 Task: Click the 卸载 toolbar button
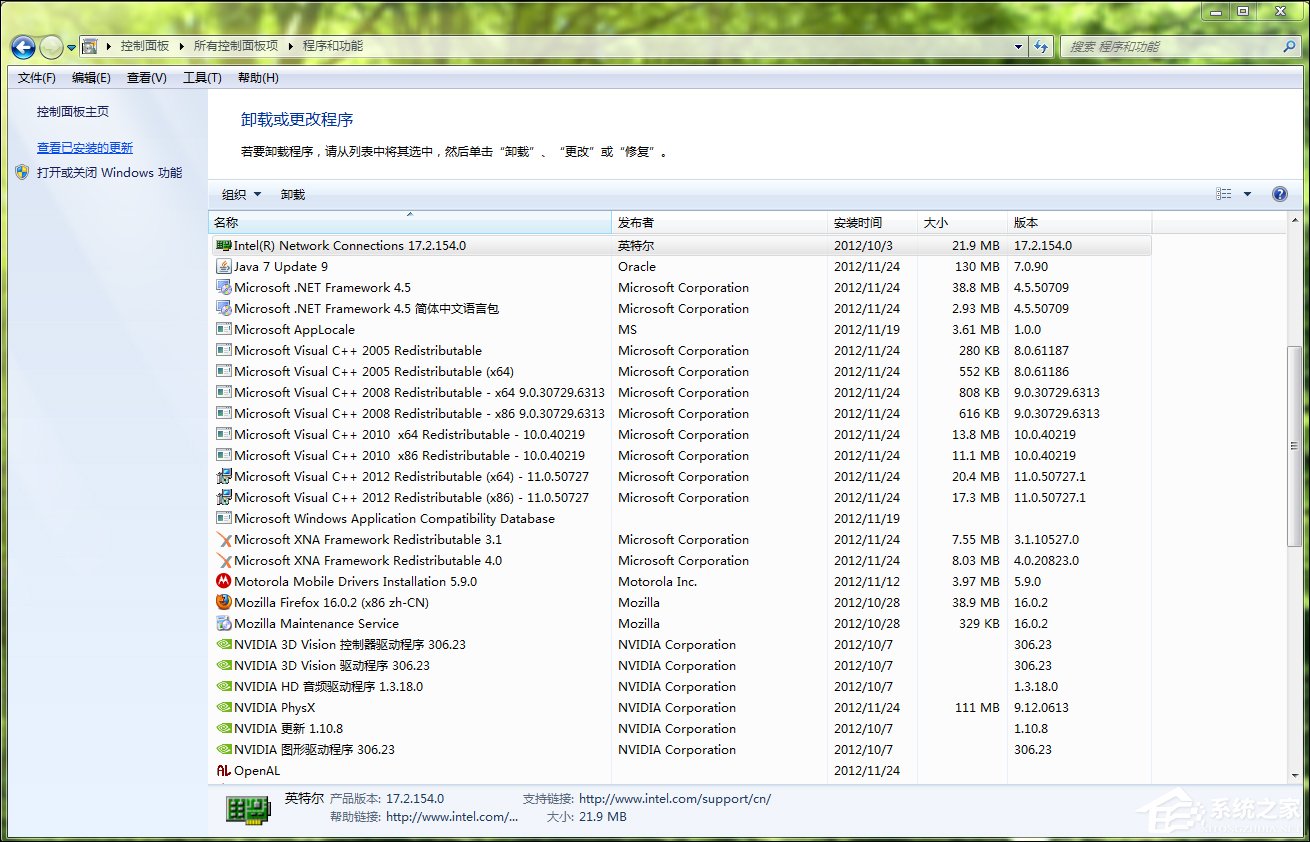[293, 194]
